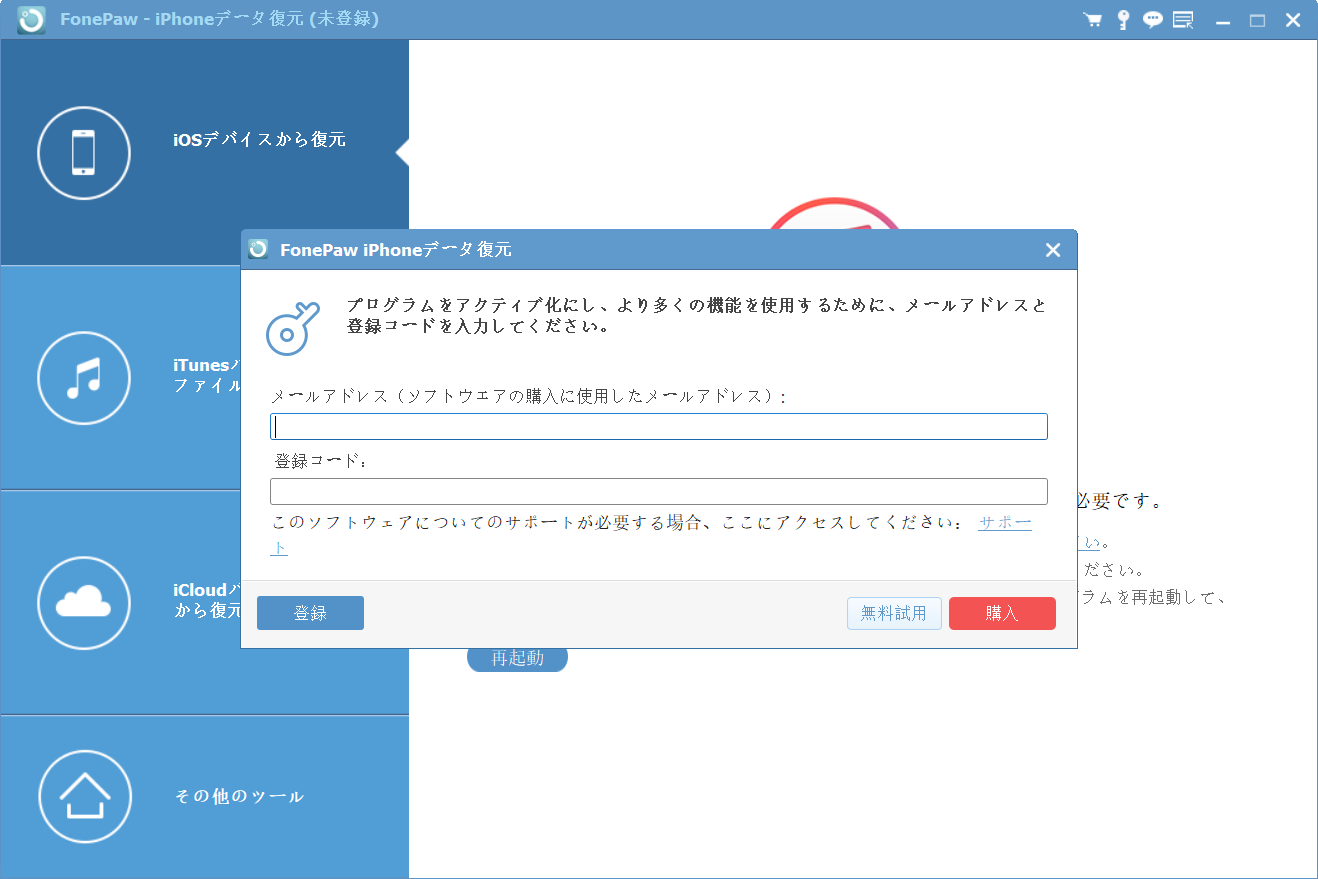Open the register key icon in title bar
The image size is (1318, 879).
point(1123,20)
